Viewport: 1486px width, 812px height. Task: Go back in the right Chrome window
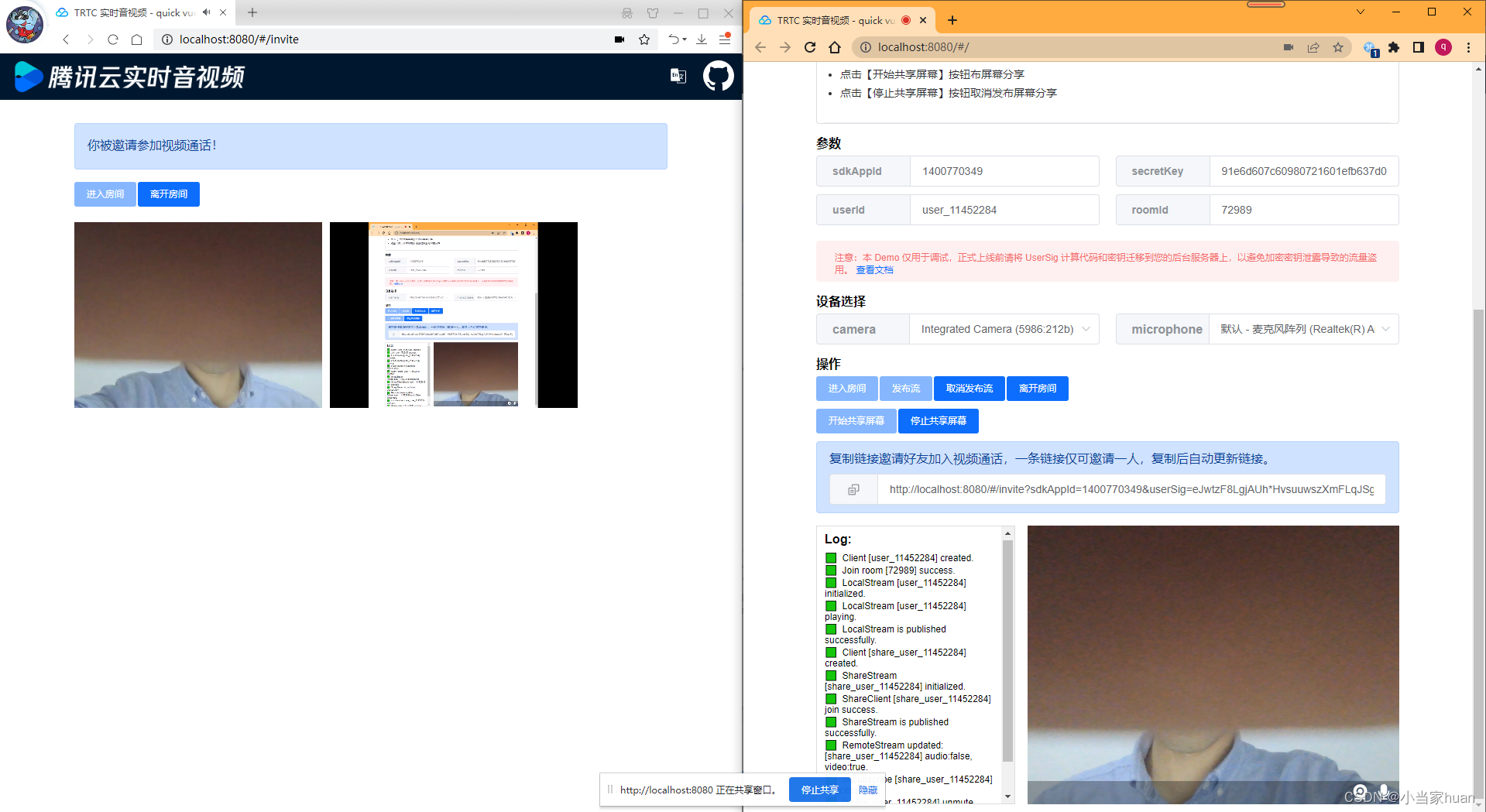[x=760, y=47]
